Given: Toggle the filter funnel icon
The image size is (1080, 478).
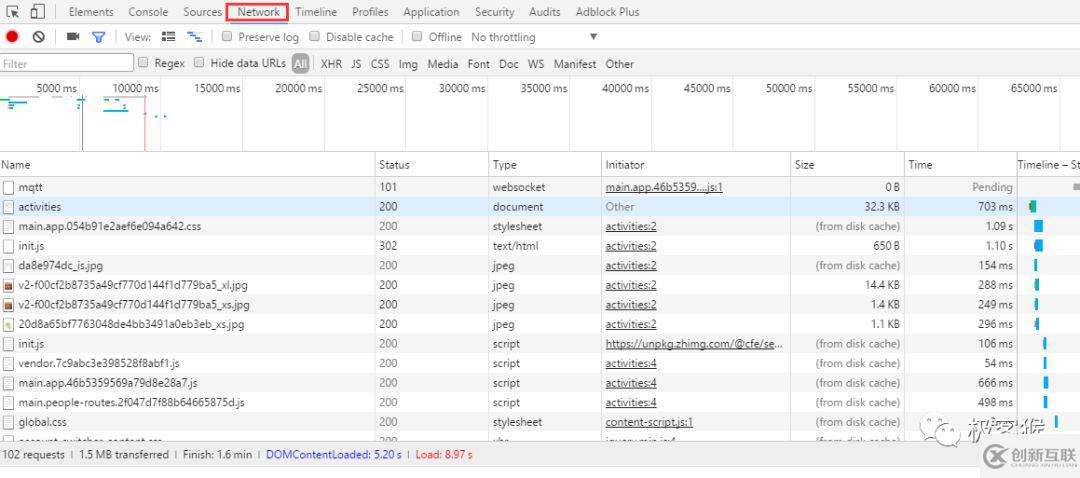Looking at the screenshot, I should [x=98, y=37].
